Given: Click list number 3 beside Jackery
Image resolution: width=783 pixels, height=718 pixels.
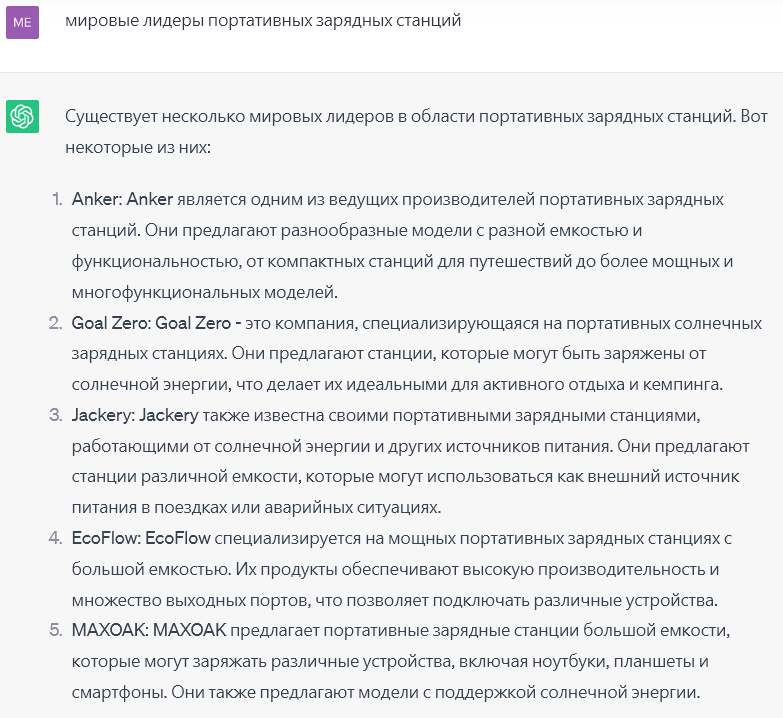Looking at the screenshot, I should [x=56, y=415].
